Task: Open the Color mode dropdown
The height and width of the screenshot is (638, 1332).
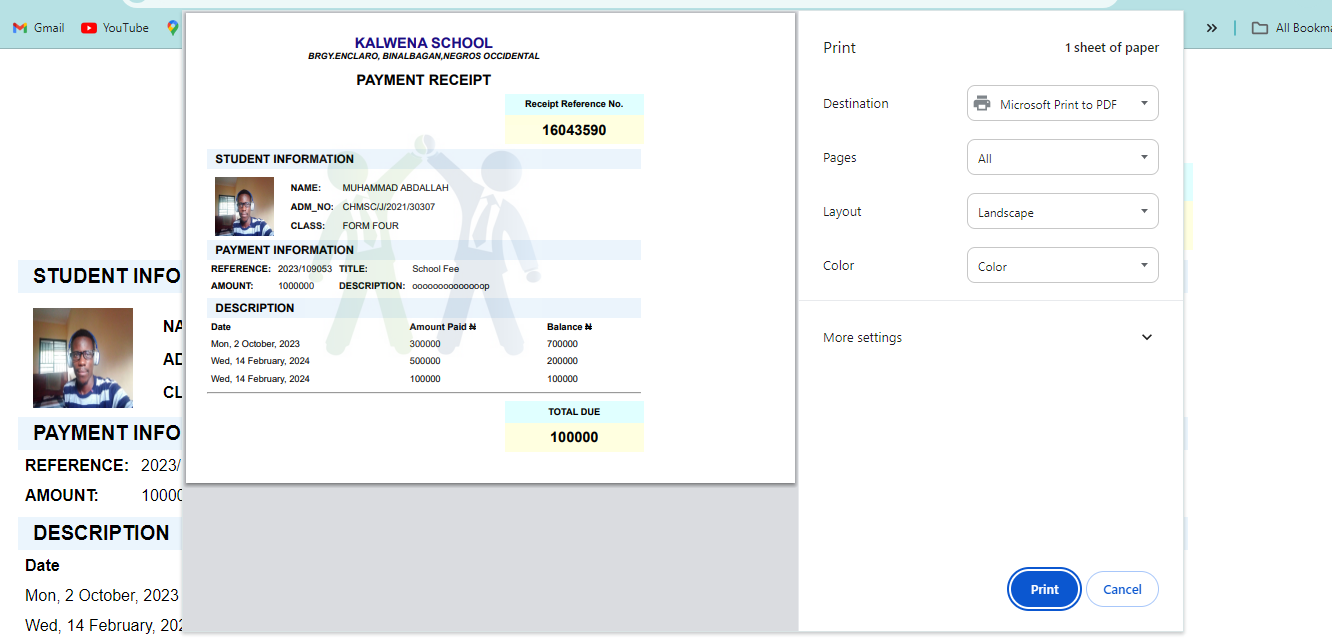Action: point(1062,266)
